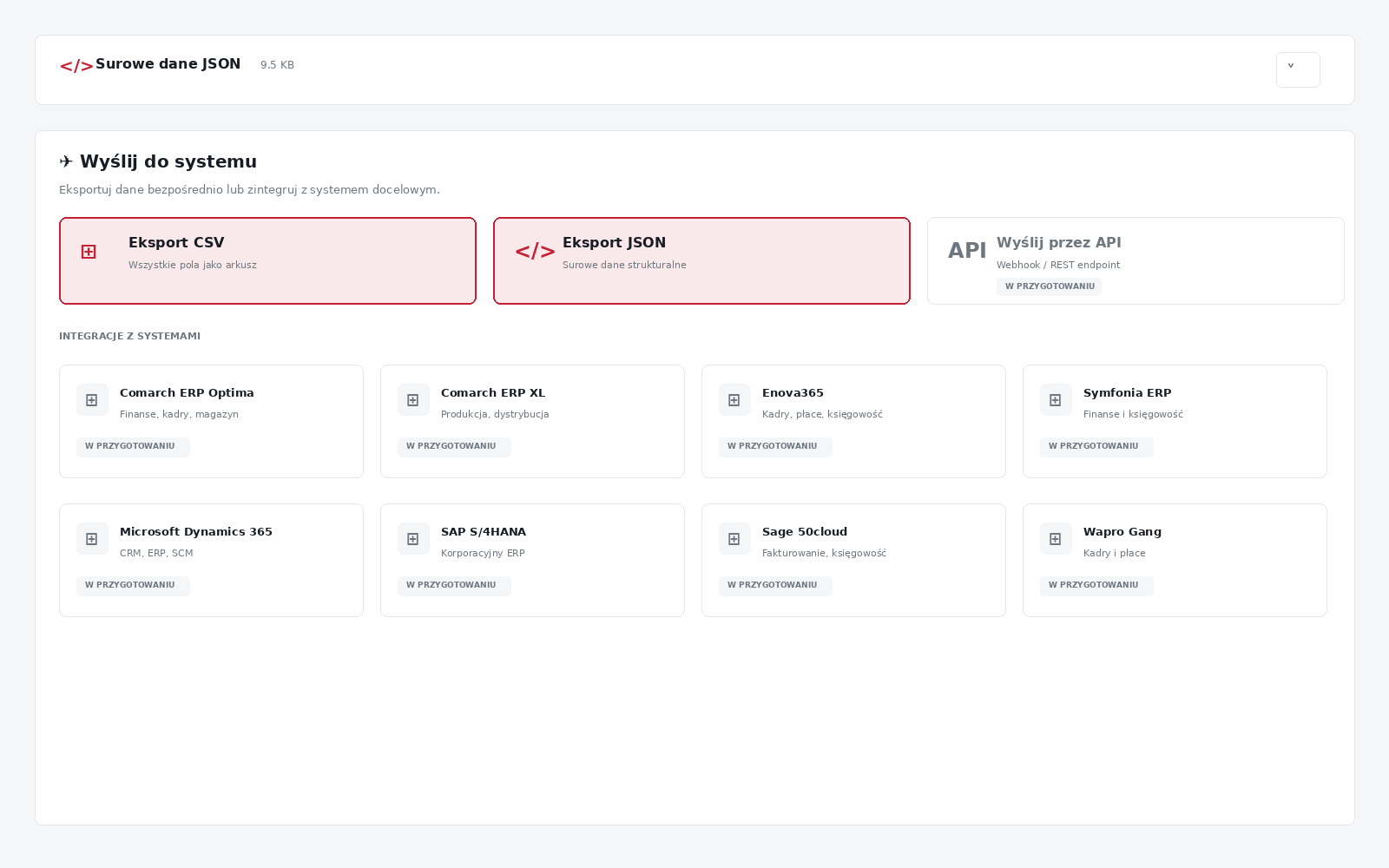The width and height of the screenshot is (1389, 868).
Task: Click the Enova365 icon
Action: (734, 400)
